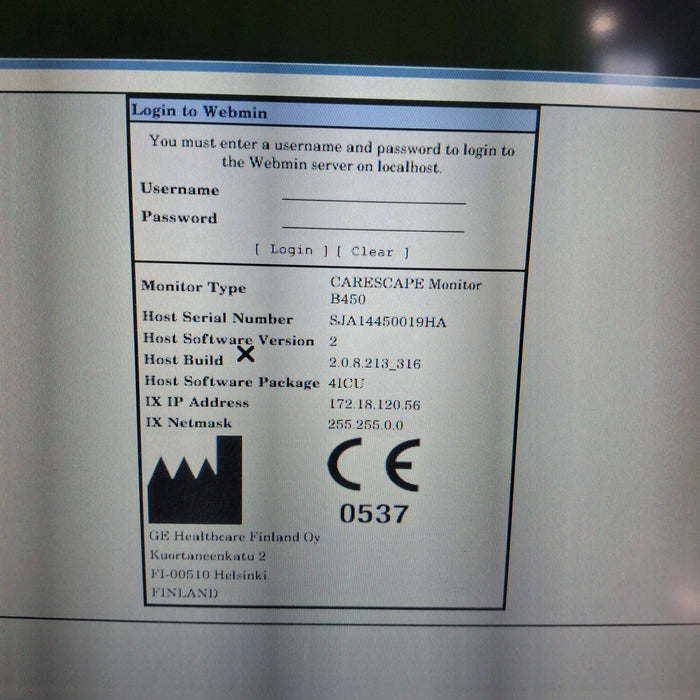Viewport: 700px width, 700px height.
Task: Click the "Monitor Type" label
Action: (193, 287)
